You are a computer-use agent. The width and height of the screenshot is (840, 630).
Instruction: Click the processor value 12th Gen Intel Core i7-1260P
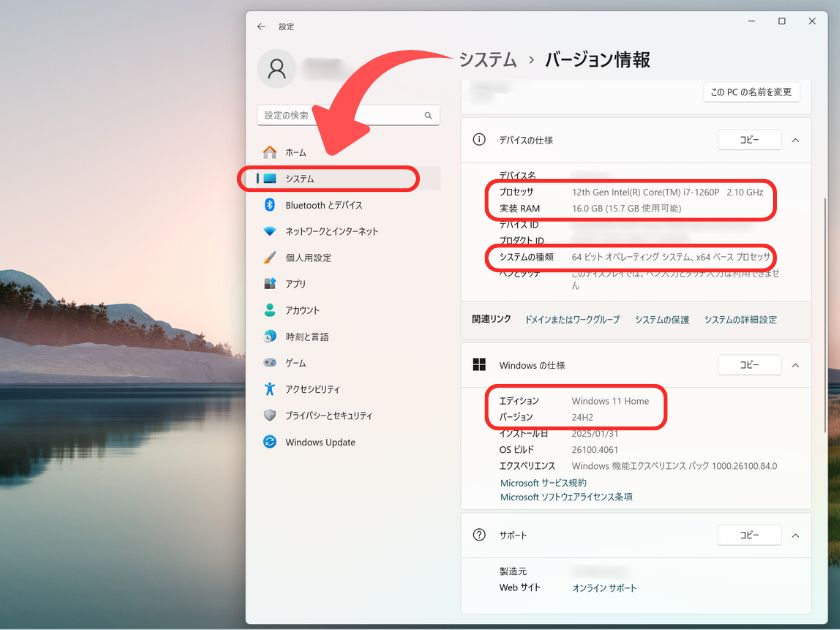pos(668,192)
